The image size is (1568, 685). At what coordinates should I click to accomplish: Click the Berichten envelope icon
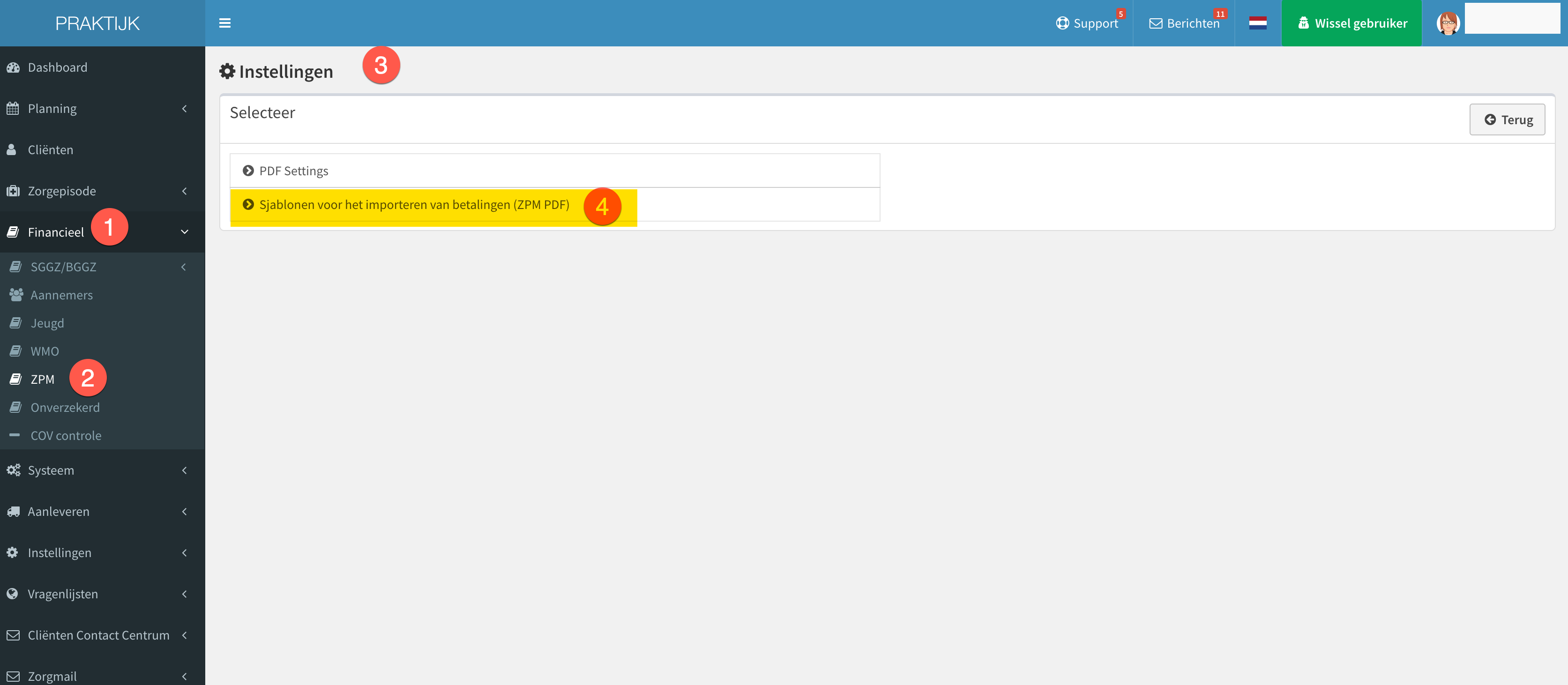(x=1155, y=23)
